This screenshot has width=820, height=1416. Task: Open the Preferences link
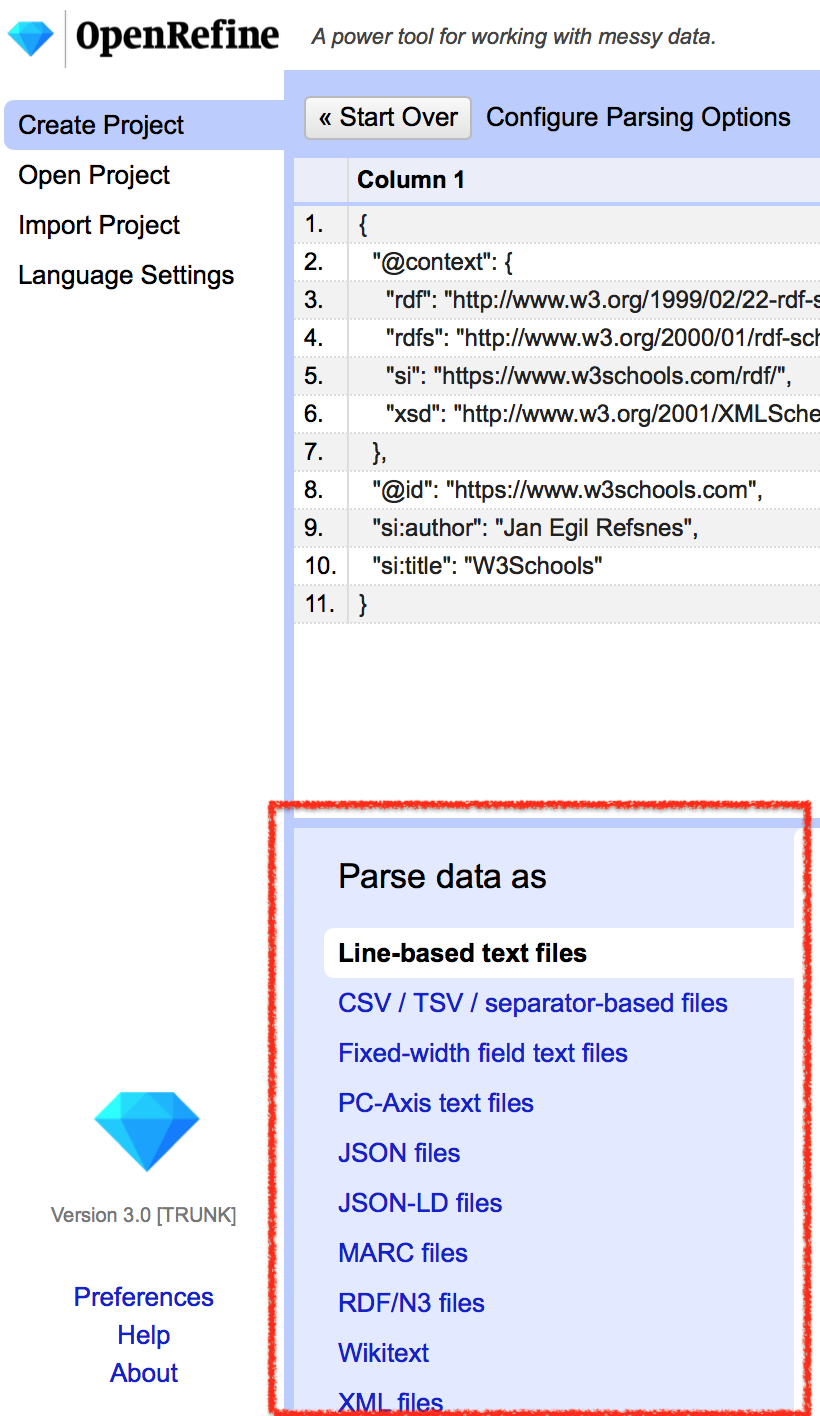coord(144,1297)
